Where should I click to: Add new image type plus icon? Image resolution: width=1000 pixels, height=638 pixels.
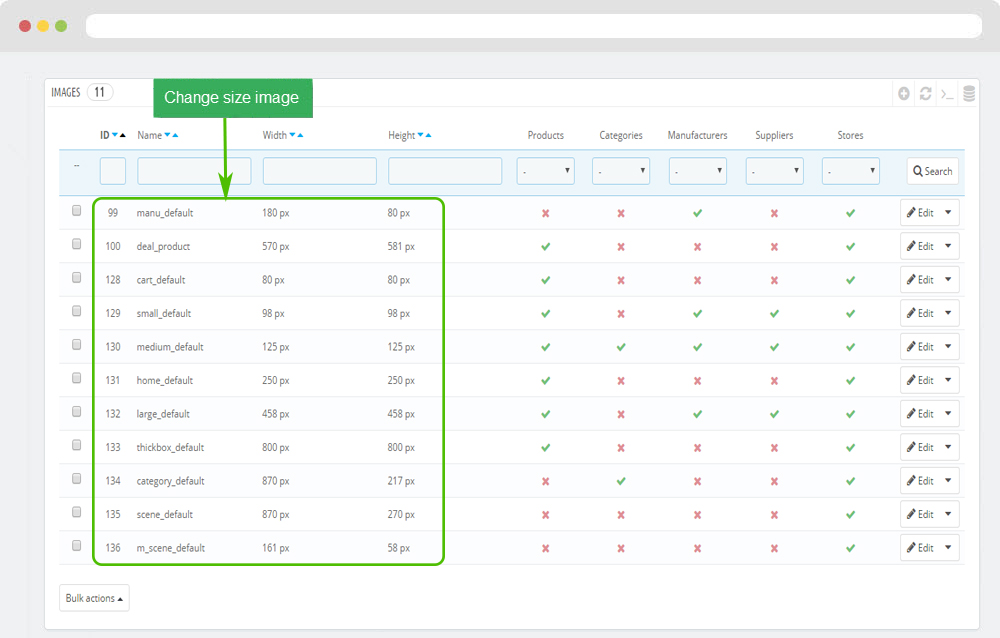tap(904, 94)
